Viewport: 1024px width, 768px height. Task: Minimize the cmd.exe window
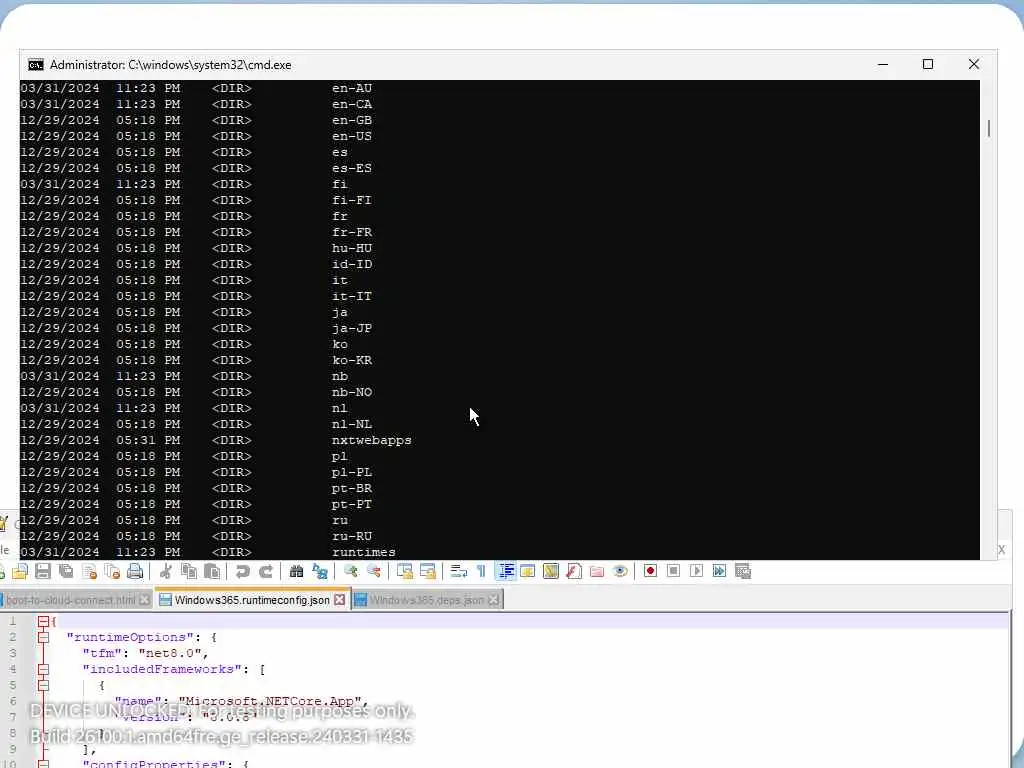[883, 65]
